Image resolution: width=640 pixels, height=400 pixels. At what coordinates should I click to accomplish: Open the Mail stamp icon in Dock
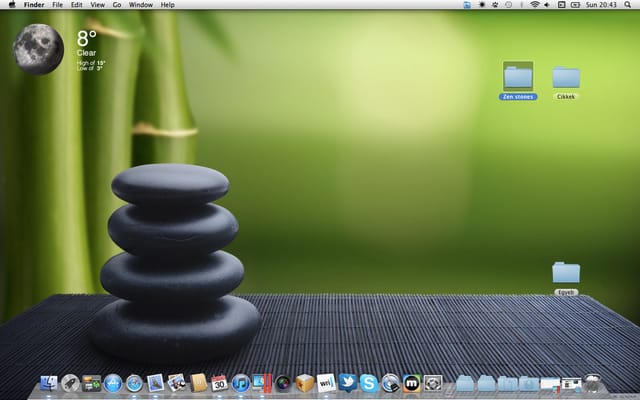point(155,383)
